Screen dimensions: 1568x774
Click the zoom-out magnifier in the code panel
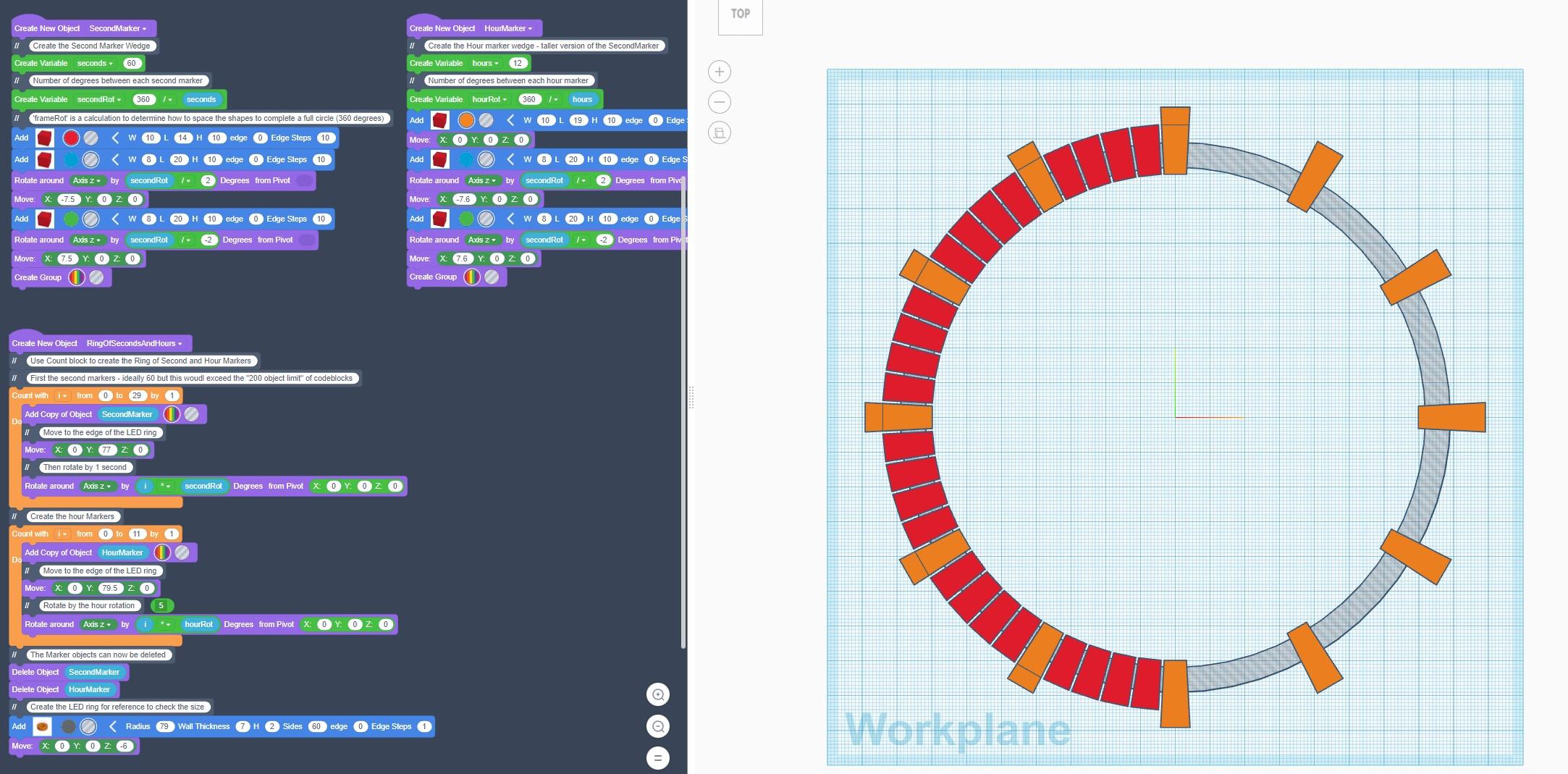(x=657, y=726)
